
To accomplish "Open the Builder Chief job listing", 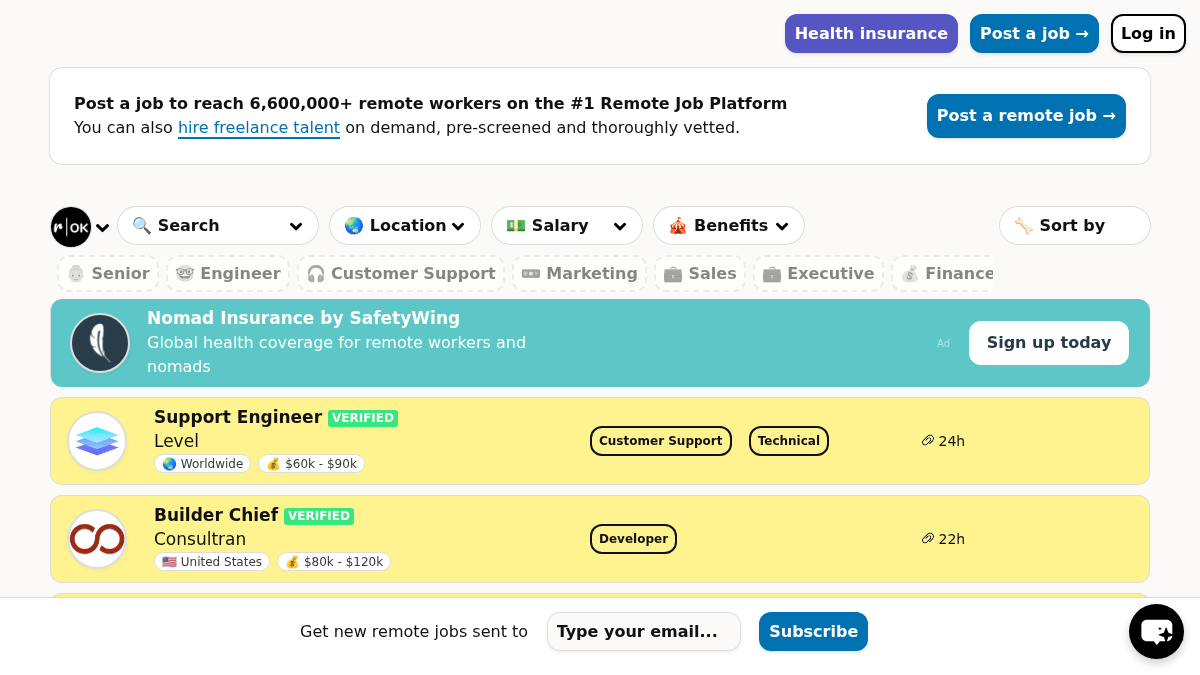I will [216, 515].
